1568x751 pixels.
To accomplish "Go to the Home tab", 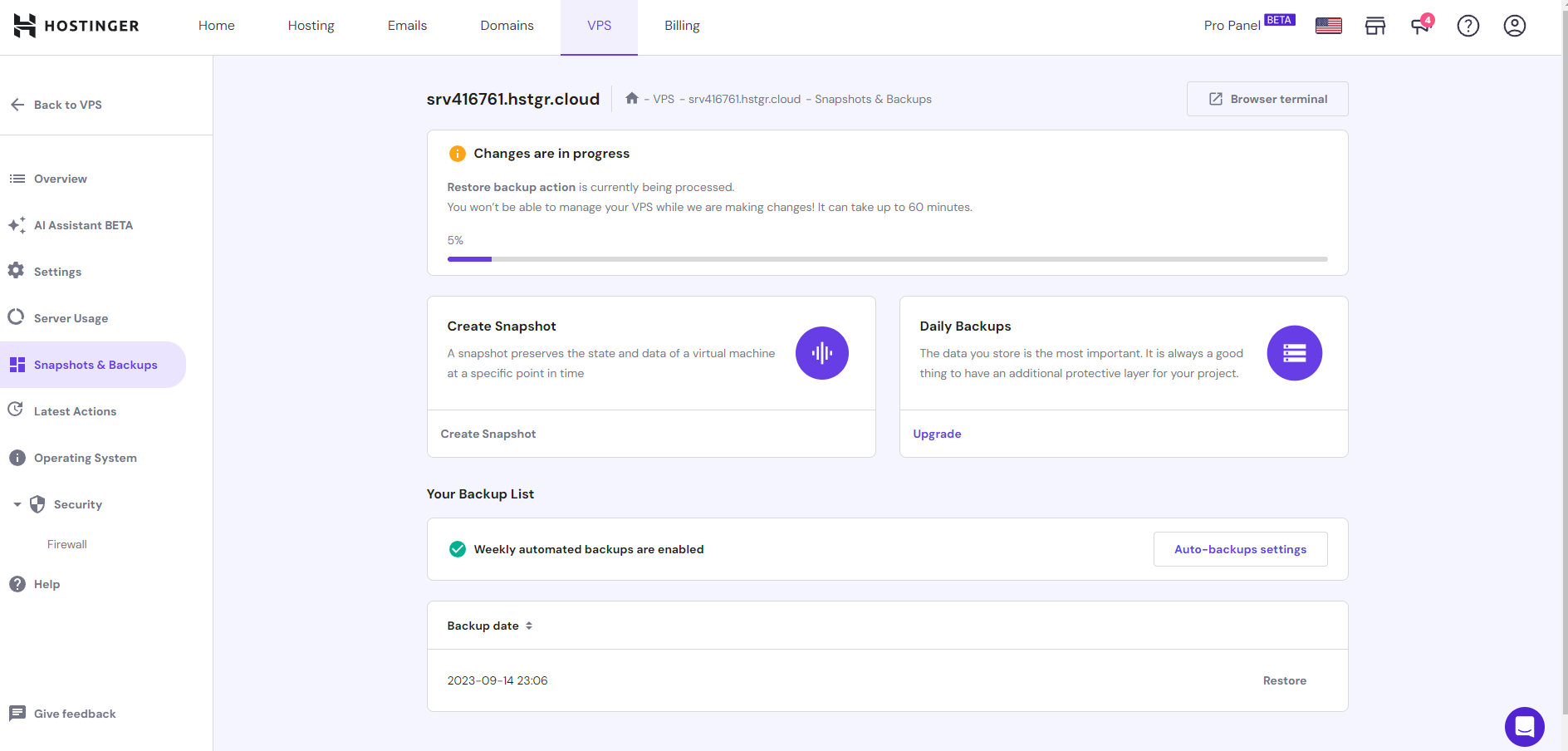I will click(217, 26).
